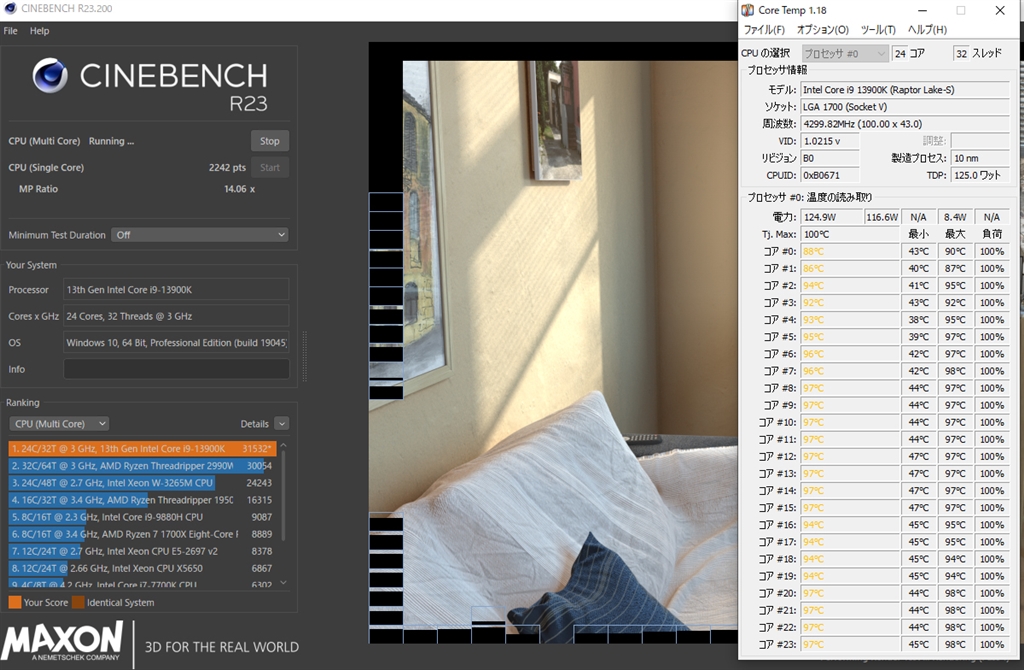
Task: Select the Xeon E5-2697 v2 ranking row
Action: 142,551
